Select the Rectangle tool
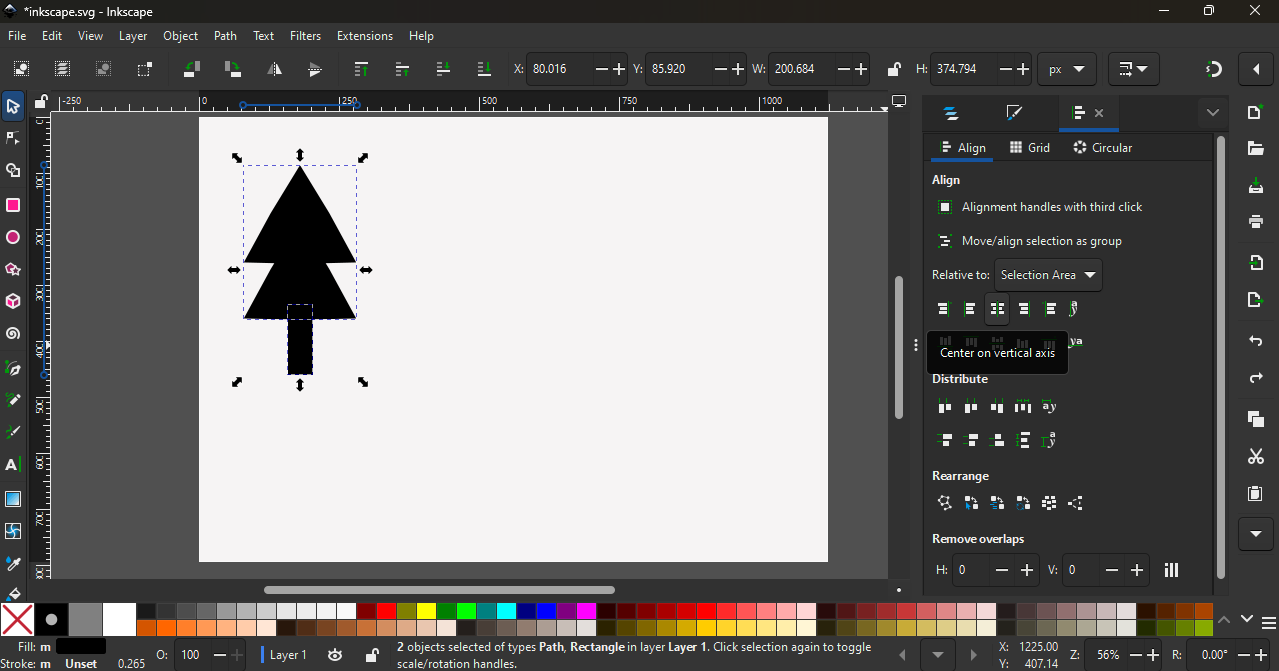Viewport: 1279px width, 671px height. coord(13,205)
